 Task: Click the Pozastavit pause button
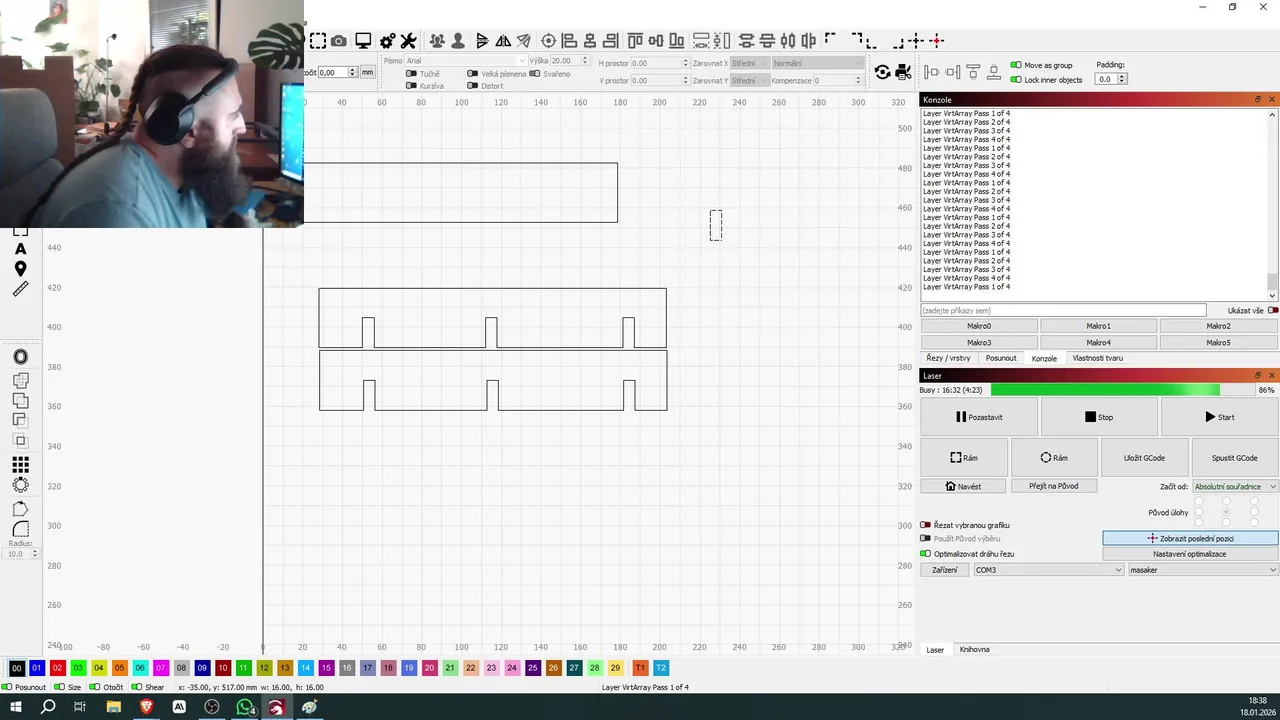point(979,417)
